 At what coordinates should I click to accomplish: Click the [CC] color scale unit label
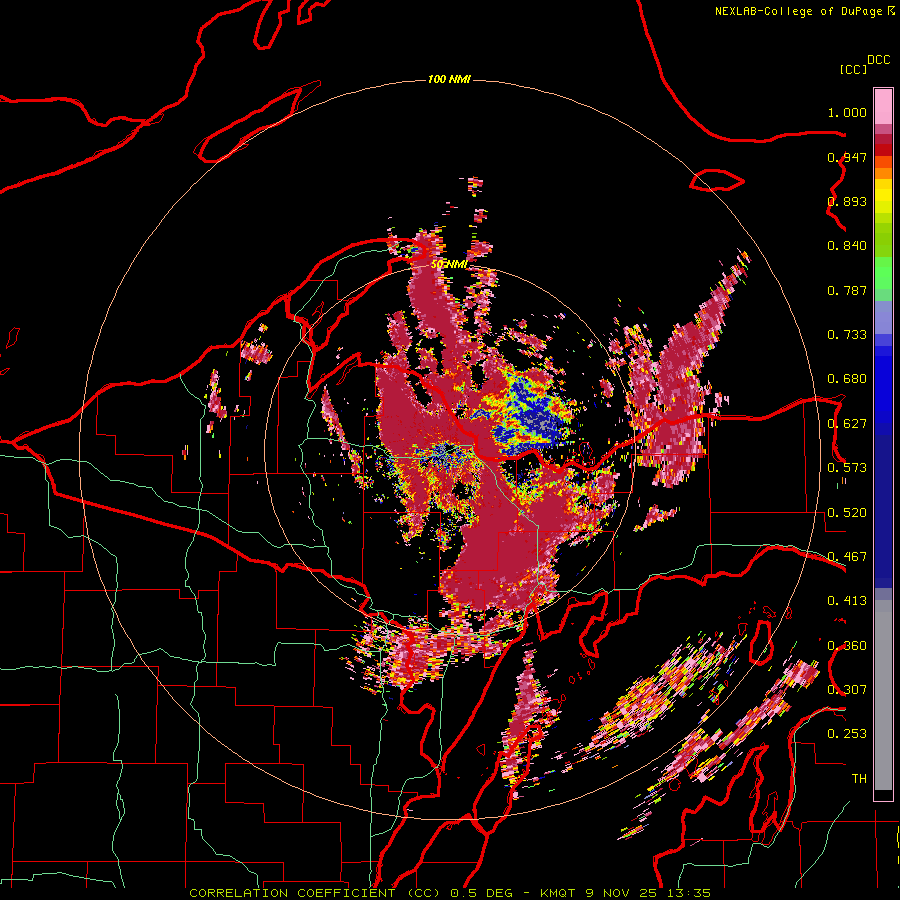(853, 69)
